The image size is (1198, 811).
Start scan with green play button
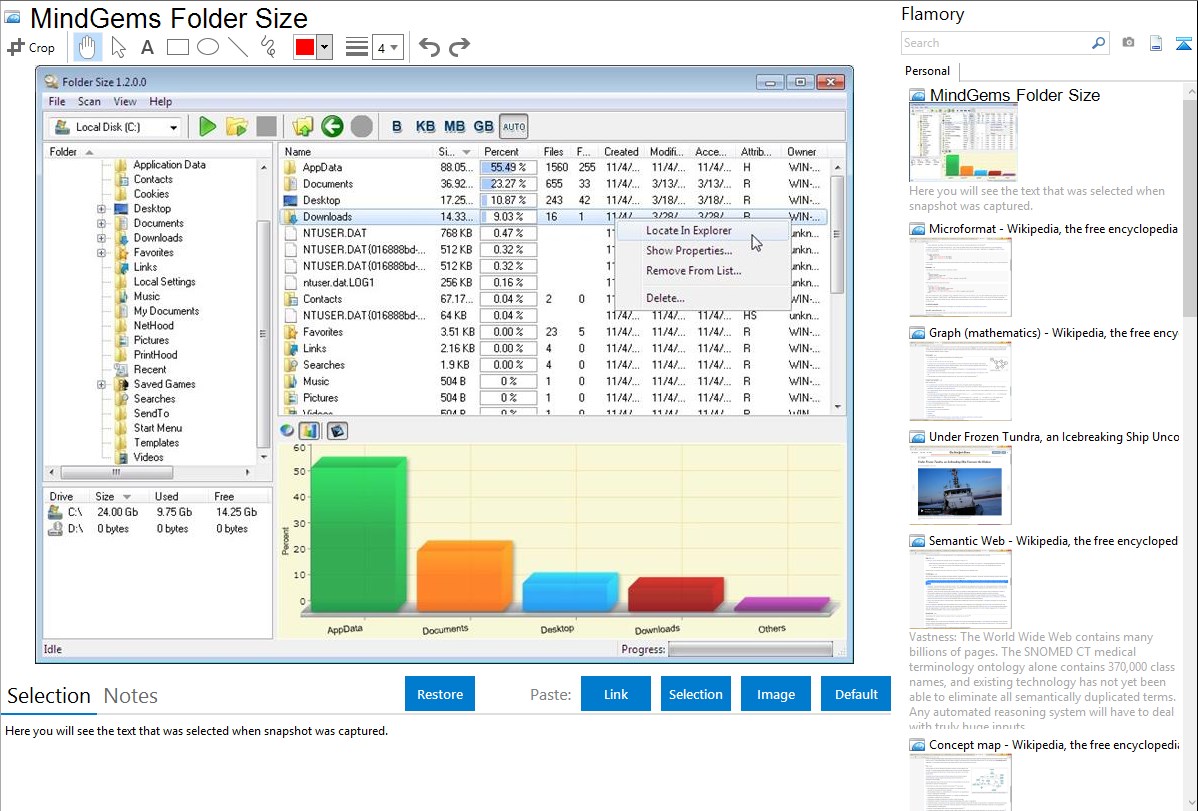pyautogui.click(x=207, y=127)
